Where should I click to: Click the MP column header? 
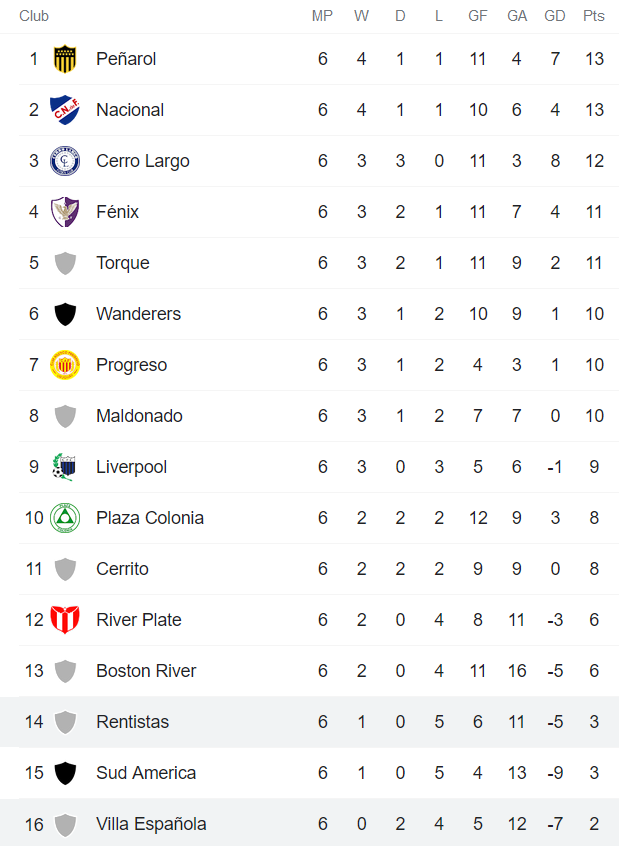pyautogui.click(x=322, y=16)
